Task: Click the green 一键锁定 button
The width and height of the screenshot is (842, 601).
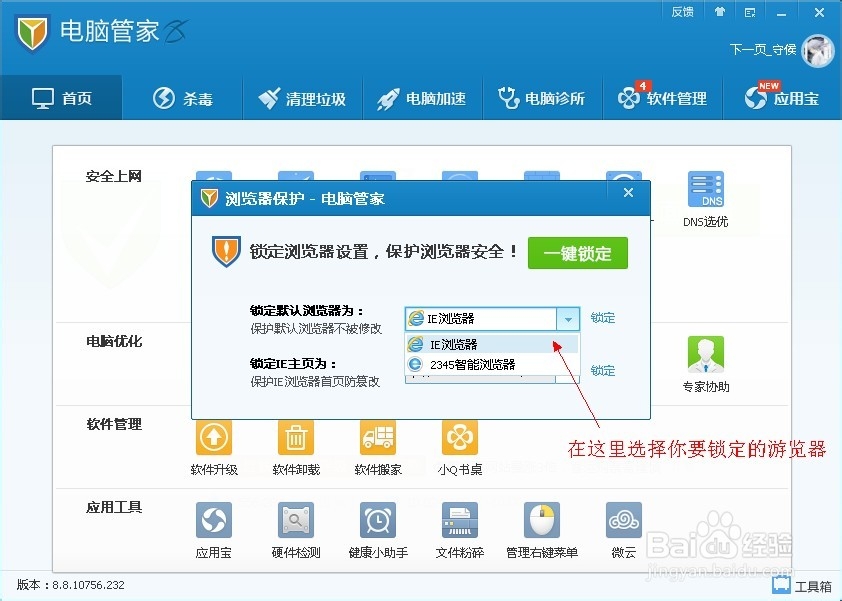Action: point(578,253)
